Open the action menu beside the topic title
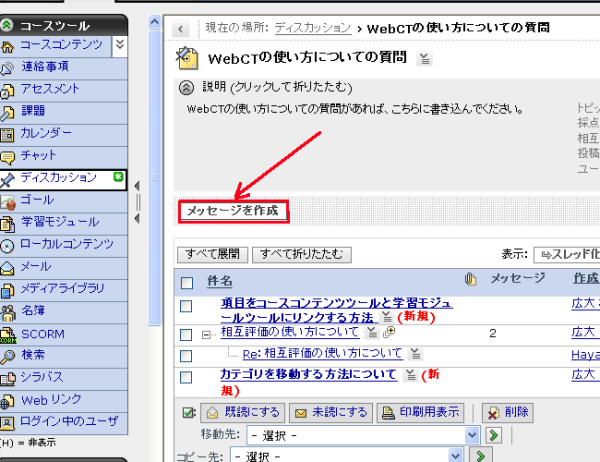600x462 pixels. coord(424,59)
